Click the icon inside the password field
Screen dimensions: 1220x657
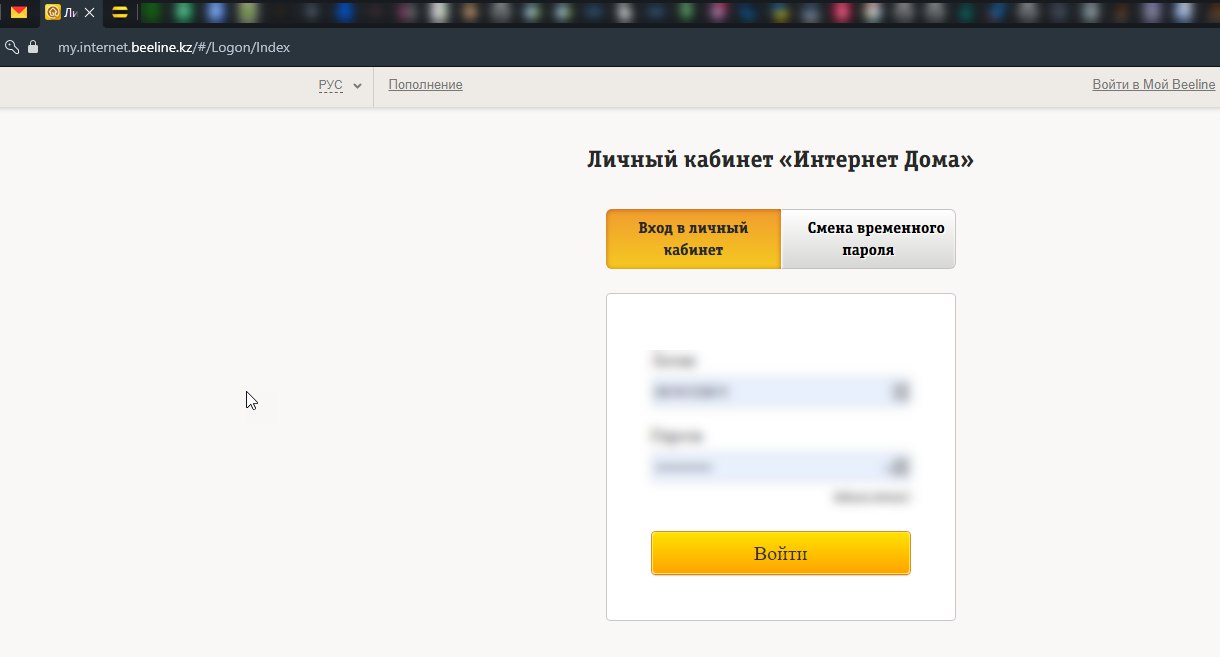tap(898, 467)
